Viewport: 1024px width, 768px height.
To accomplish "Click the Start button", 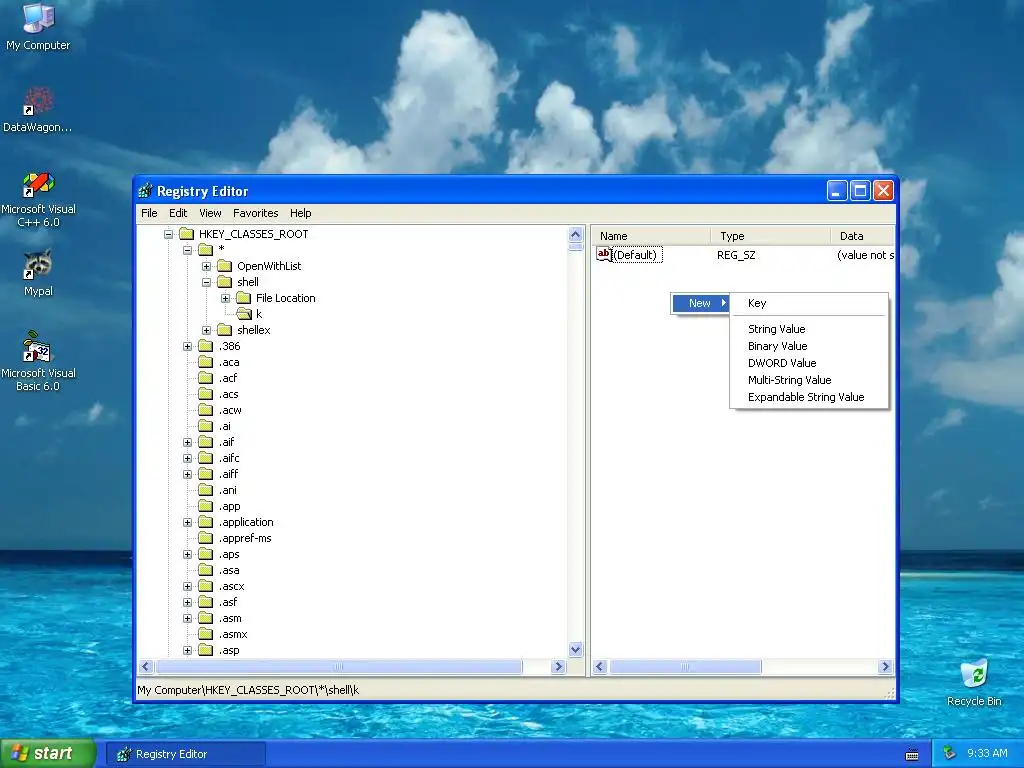I will coord(48,754).
